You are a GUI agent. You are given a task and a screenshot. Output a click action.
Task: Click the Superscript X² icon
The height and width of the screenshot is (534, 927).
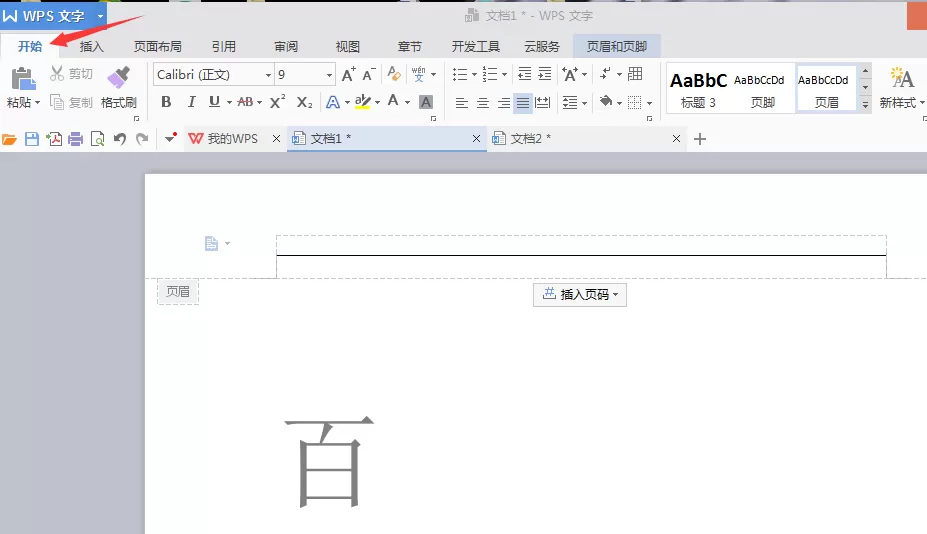(x=277, y=102)
